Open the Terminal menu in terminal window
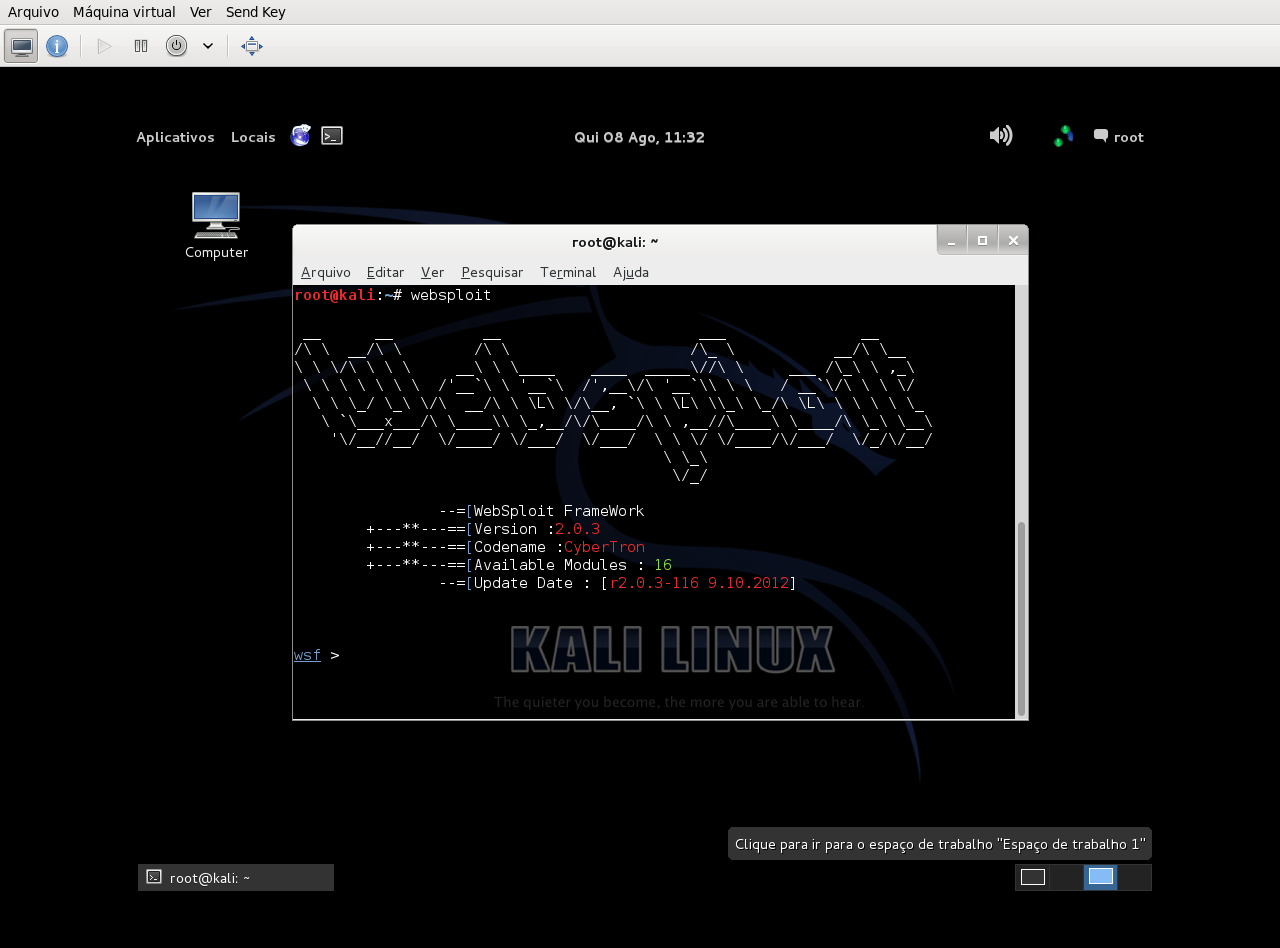Image resolution: width=1280 pixels, height=948 pixels. (x=568, y=272)
